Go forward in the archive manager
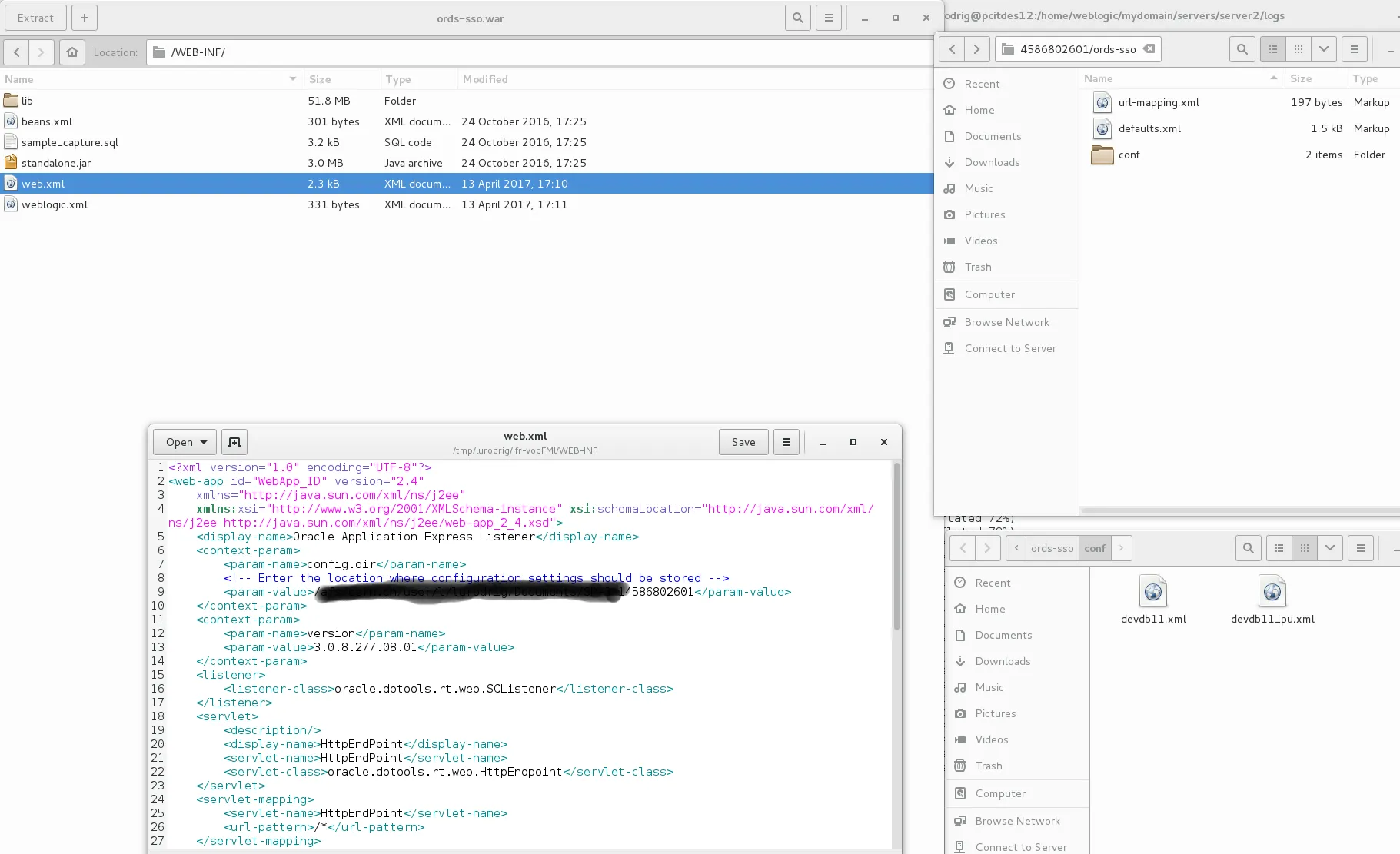 coord(42,52)
